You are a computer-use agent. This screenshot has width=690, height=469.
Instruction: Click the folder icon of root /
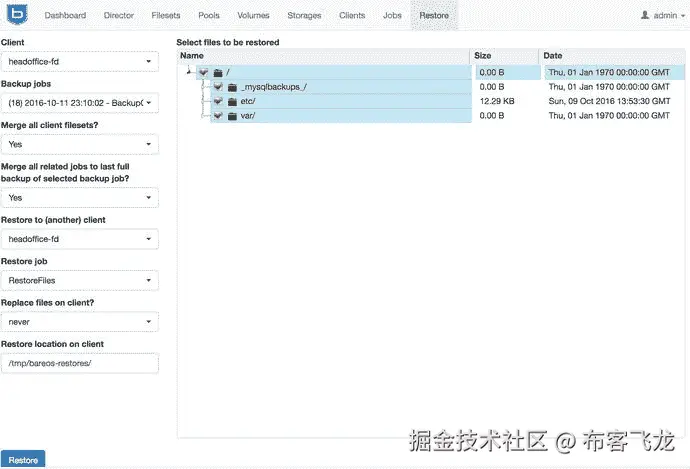[218, 73]
